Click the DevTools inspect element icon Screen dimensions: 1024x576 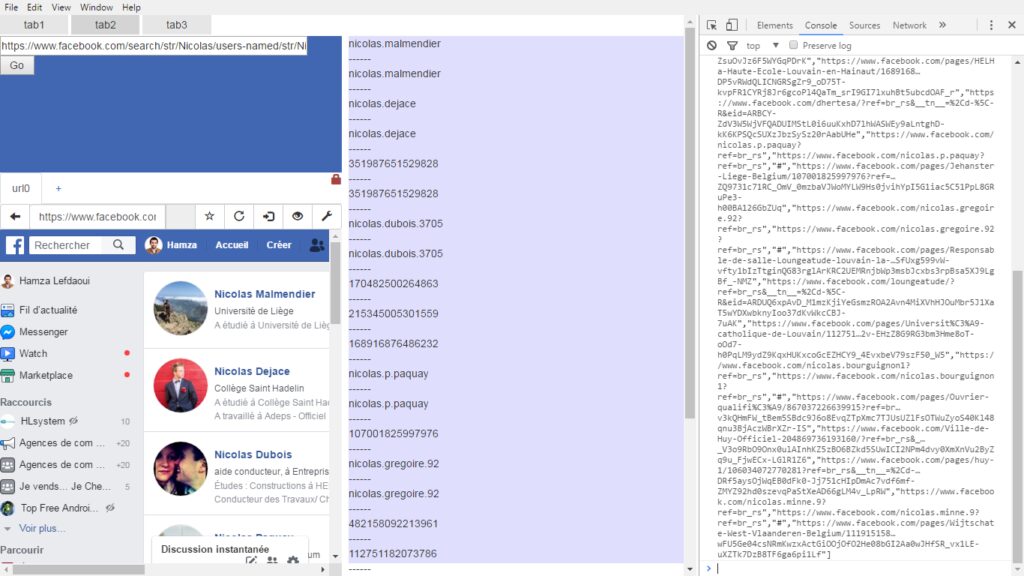[x=712, y=25]
